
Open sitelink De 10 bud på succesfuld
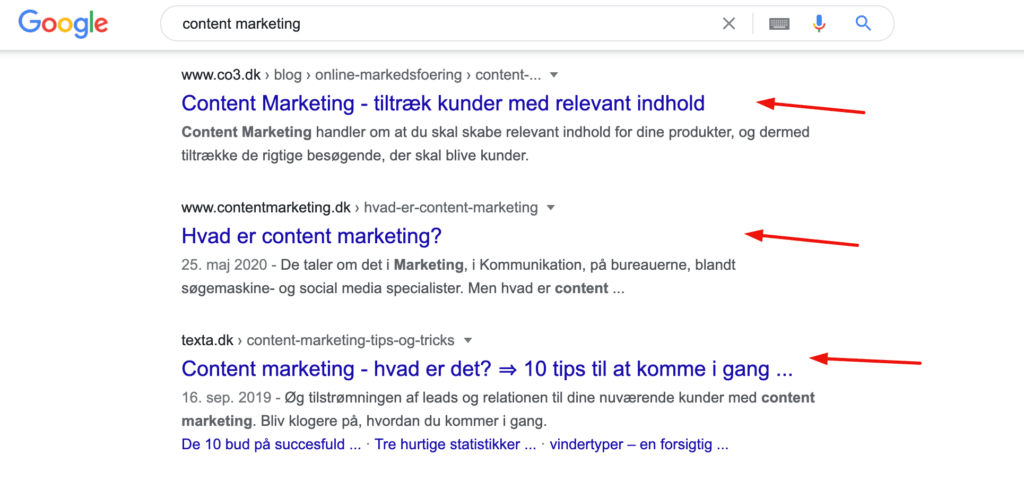(272, 446)
